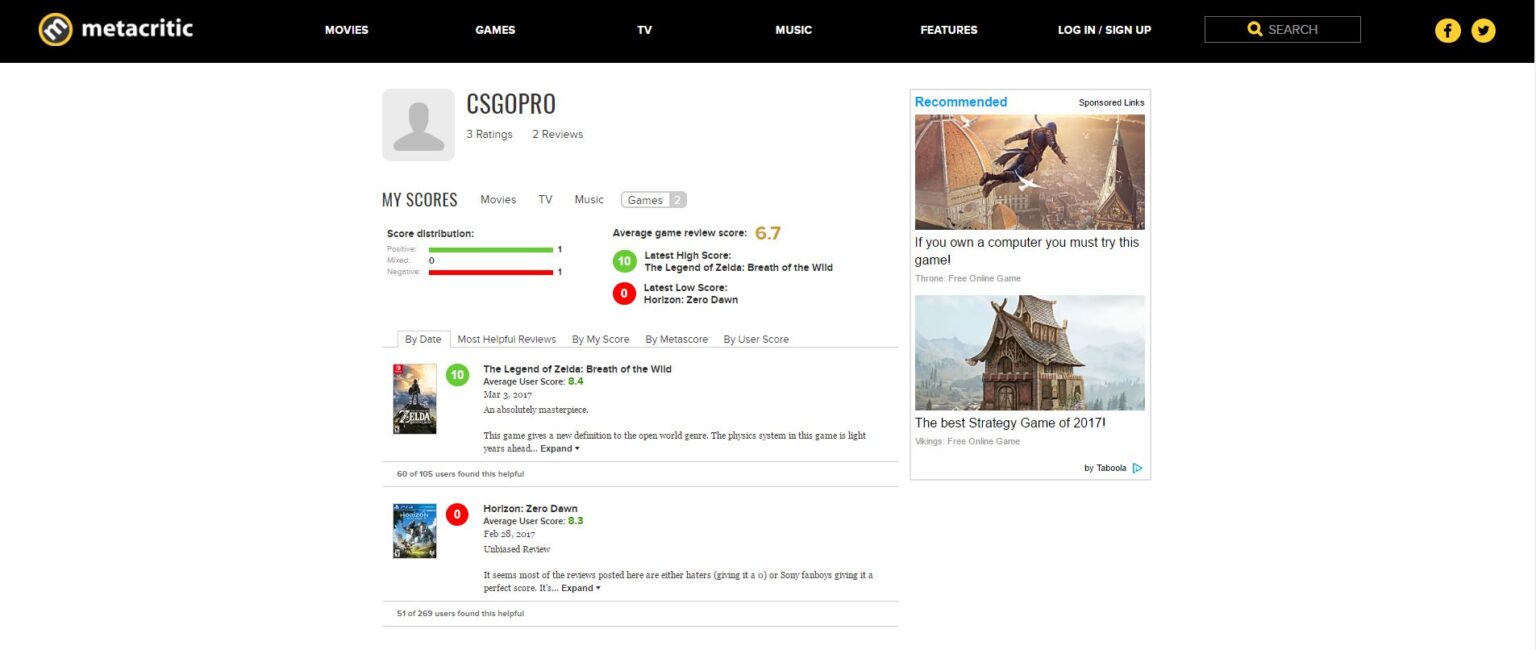This screenshot has width=1536, height=650.
Task: Click the 3 Ratings count
Action: (x=489, y=134)
